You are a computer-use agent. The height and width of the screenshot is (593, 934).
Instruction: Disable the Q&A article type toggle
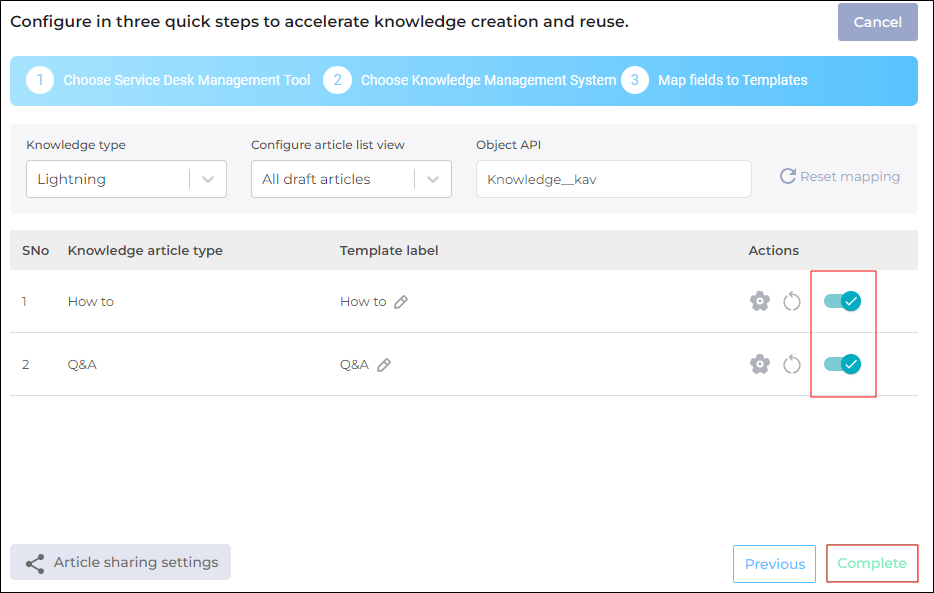pyautogui.click(x=842, y=364)
